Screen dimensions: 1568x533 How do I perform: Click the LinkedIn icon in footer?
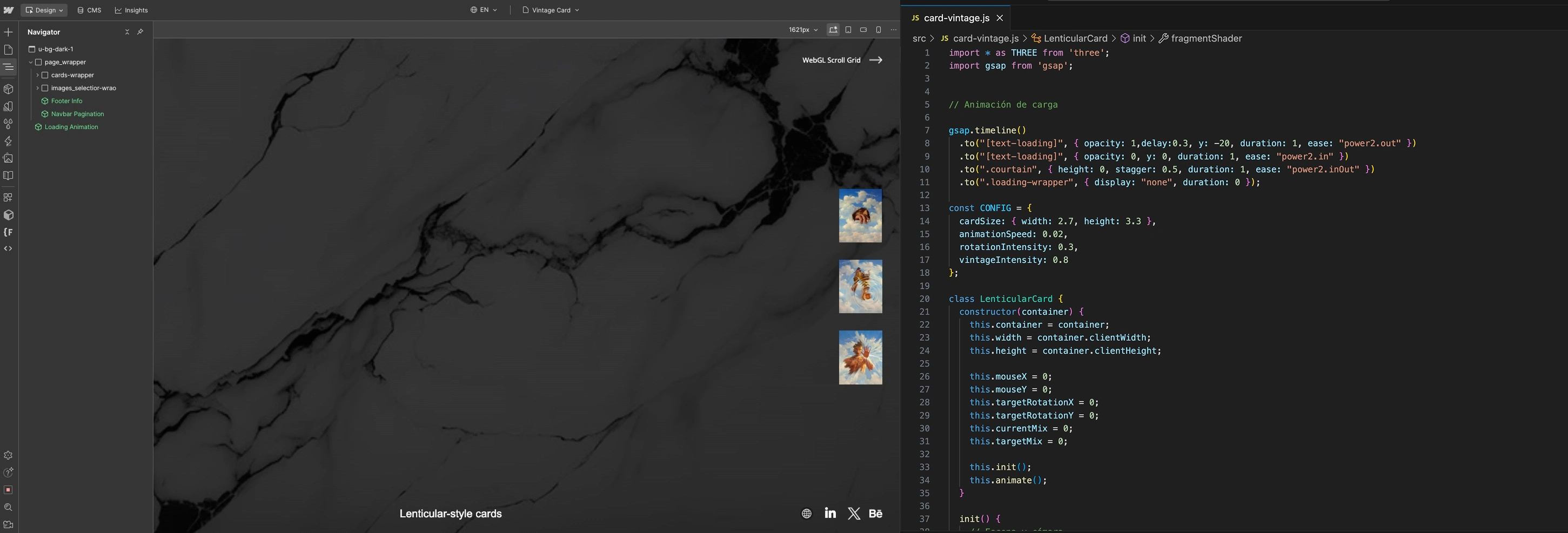click(x=829, y=514)
